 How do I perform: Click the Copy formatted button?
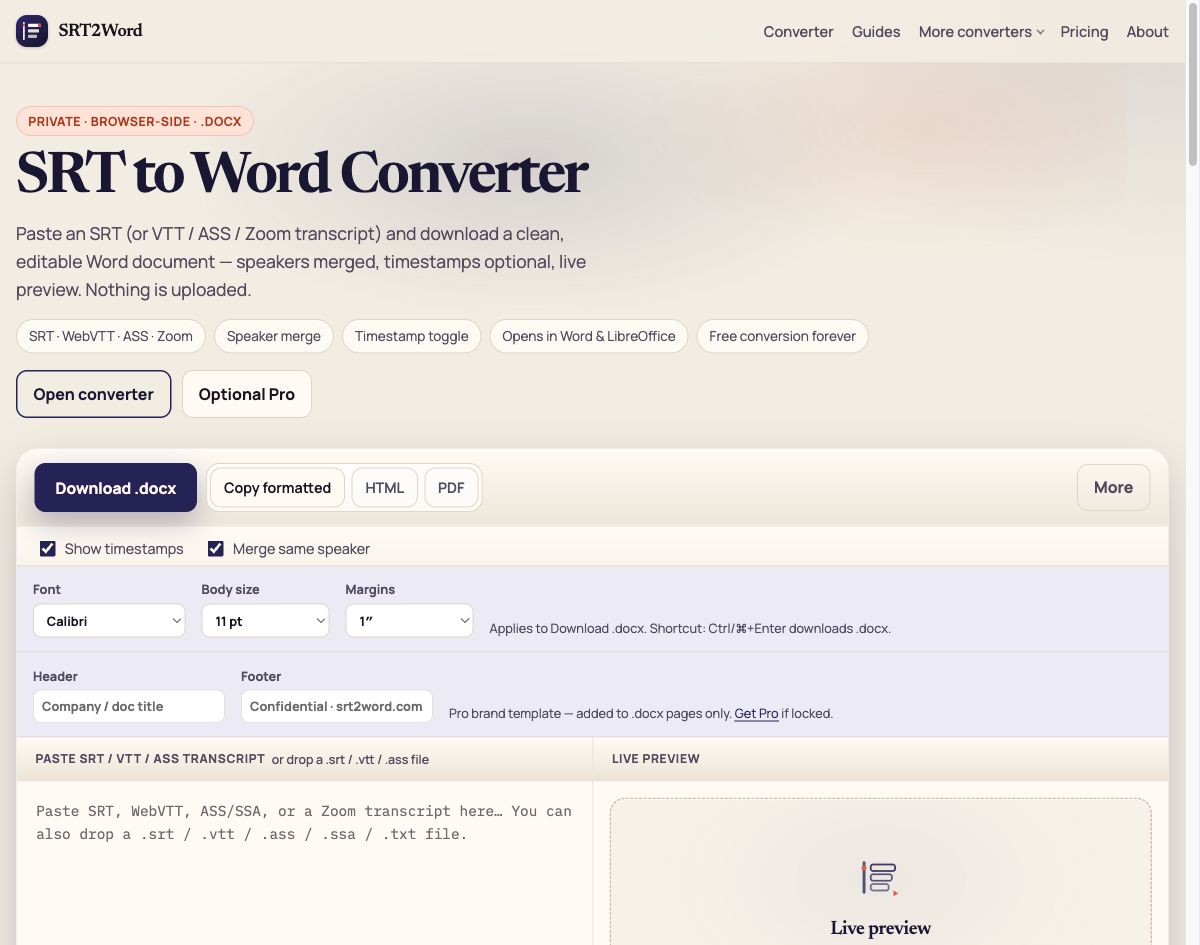pos(277,488)
